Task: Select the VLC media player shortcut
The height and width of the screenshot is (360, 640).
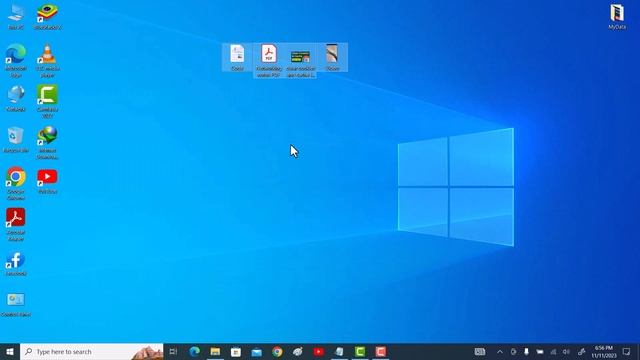Action: click(x=47, y=60)
